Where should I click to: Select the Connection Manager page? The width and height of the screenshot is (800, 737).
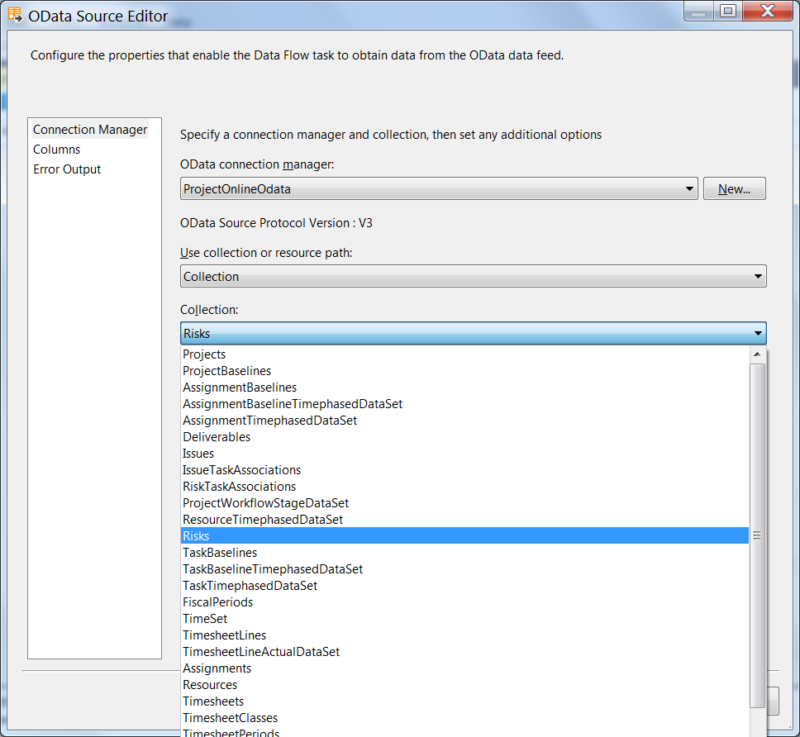point(90,129)
